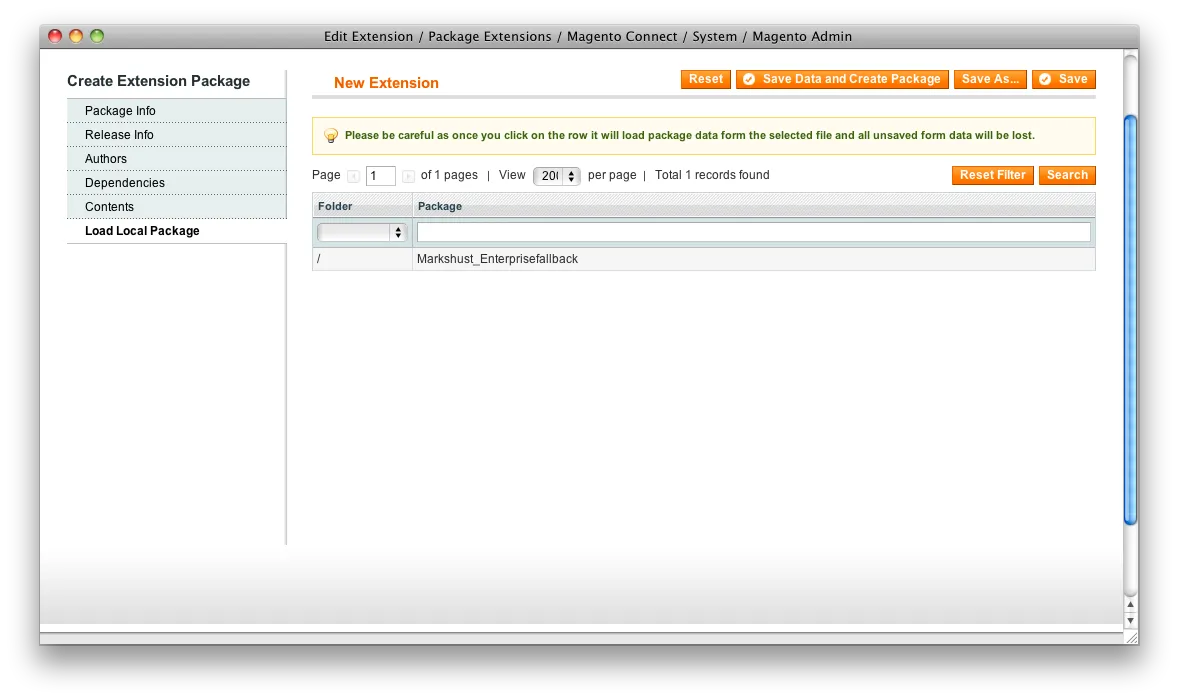Click the up-down arrows on the Folder filter

click(x=398, y=231)
